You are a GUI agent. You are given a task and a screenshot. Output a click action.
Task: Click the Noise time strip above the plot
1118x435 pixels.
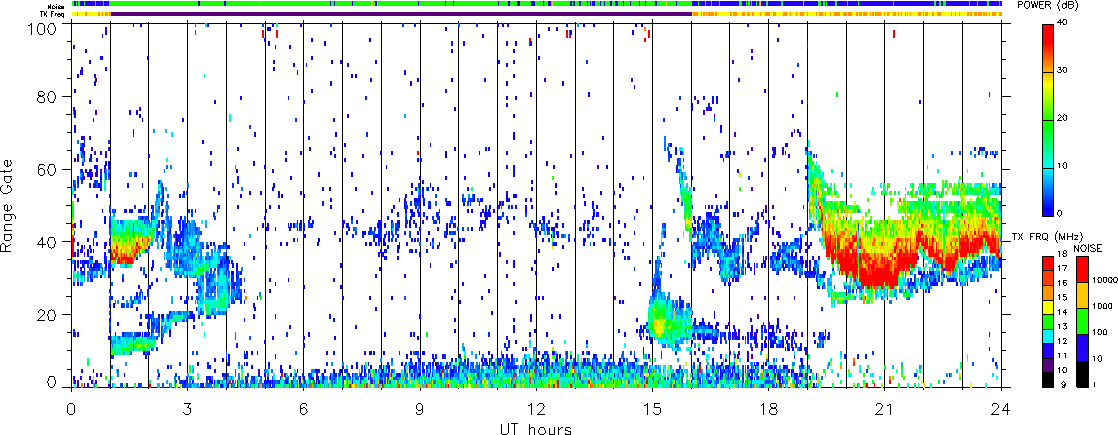535,4
